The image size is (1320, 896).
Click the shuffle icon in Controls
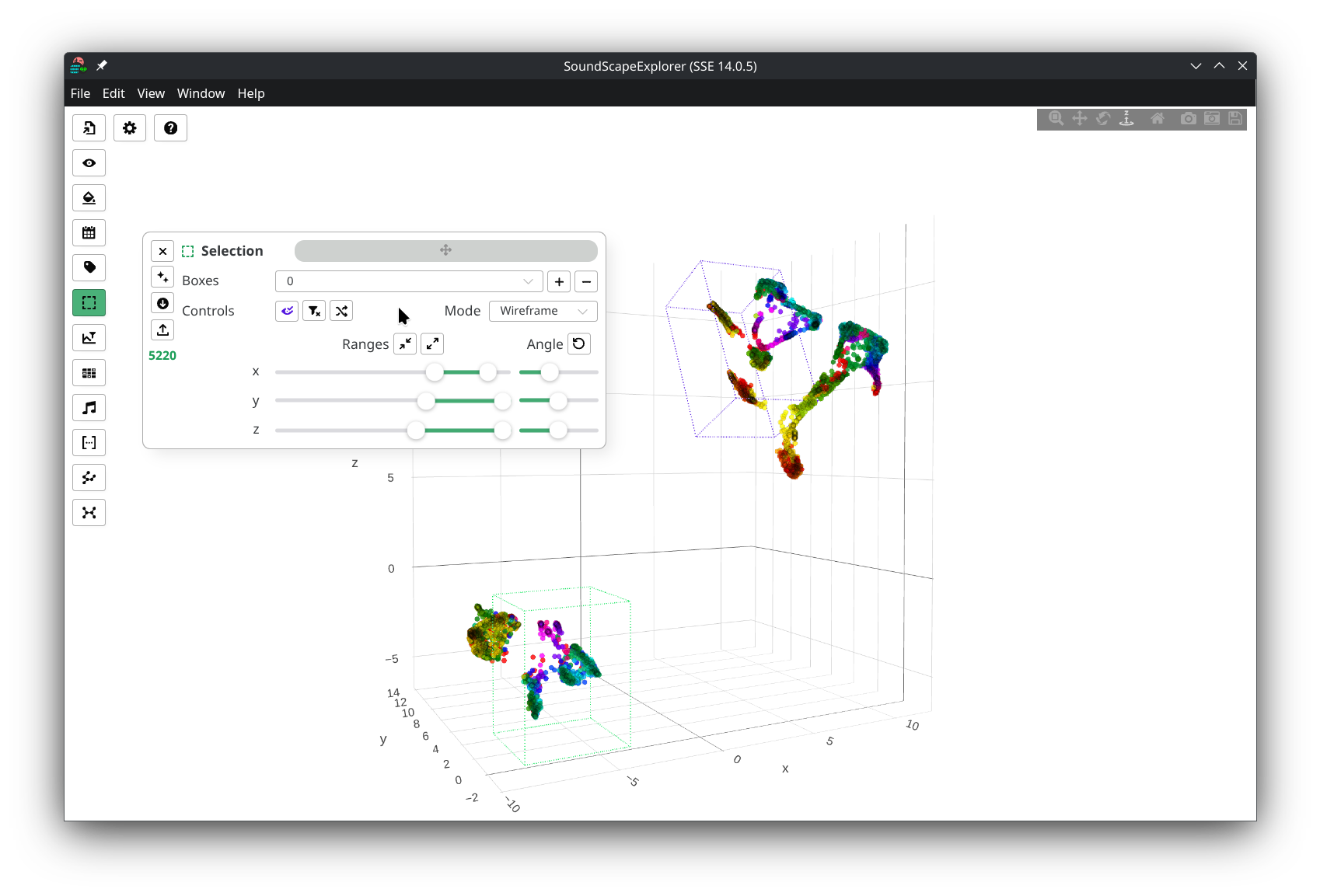(341, 311)
